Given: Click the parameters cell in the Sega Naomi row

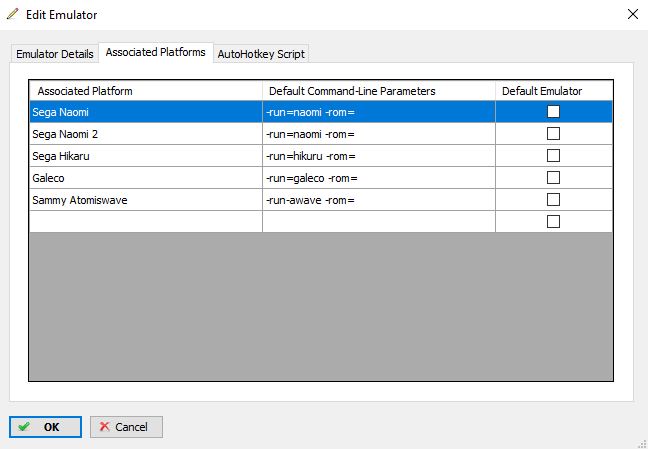Looking at the screenshot, I should pyautogui.click(x=379, y=112).
